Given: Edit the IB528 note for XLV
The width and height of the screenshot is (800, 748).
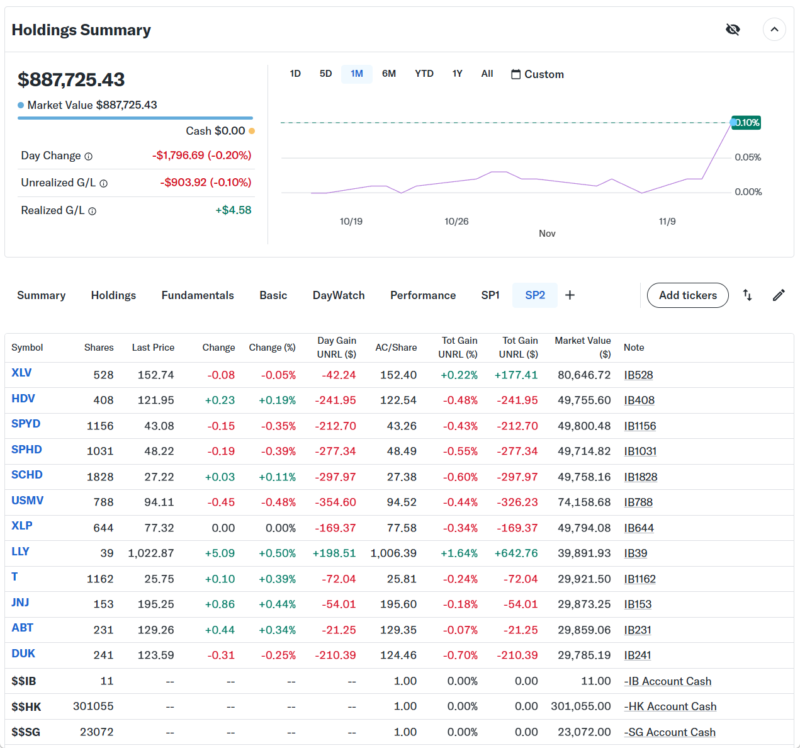Looking at the screenshot, I should pos(639,374).
